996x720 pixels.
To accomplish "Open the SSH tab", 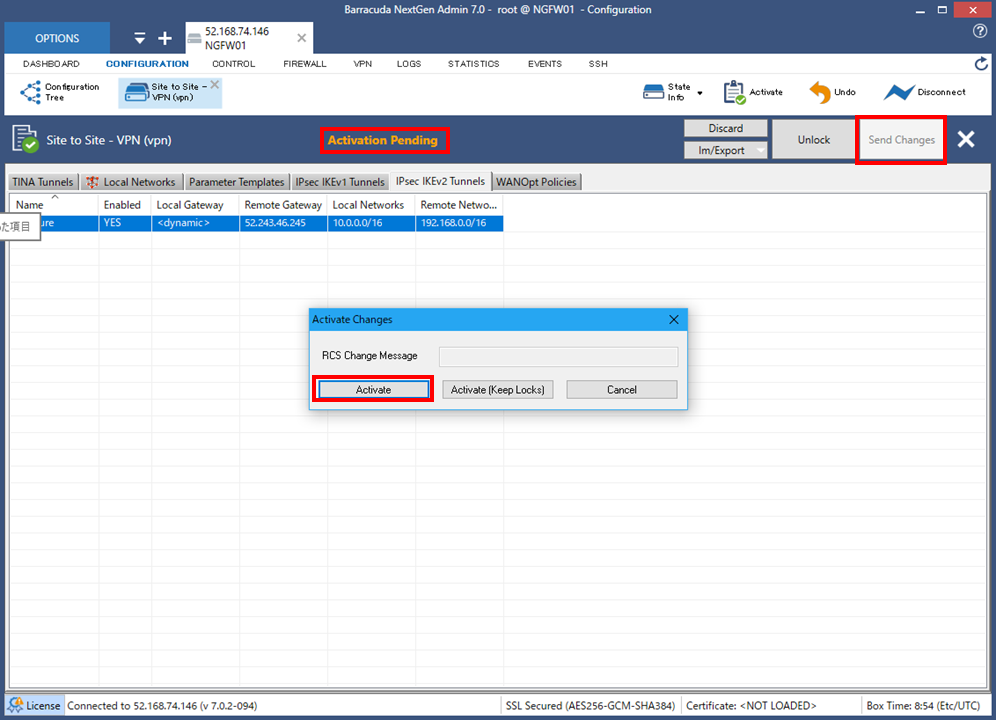I will tap(598, 64).
